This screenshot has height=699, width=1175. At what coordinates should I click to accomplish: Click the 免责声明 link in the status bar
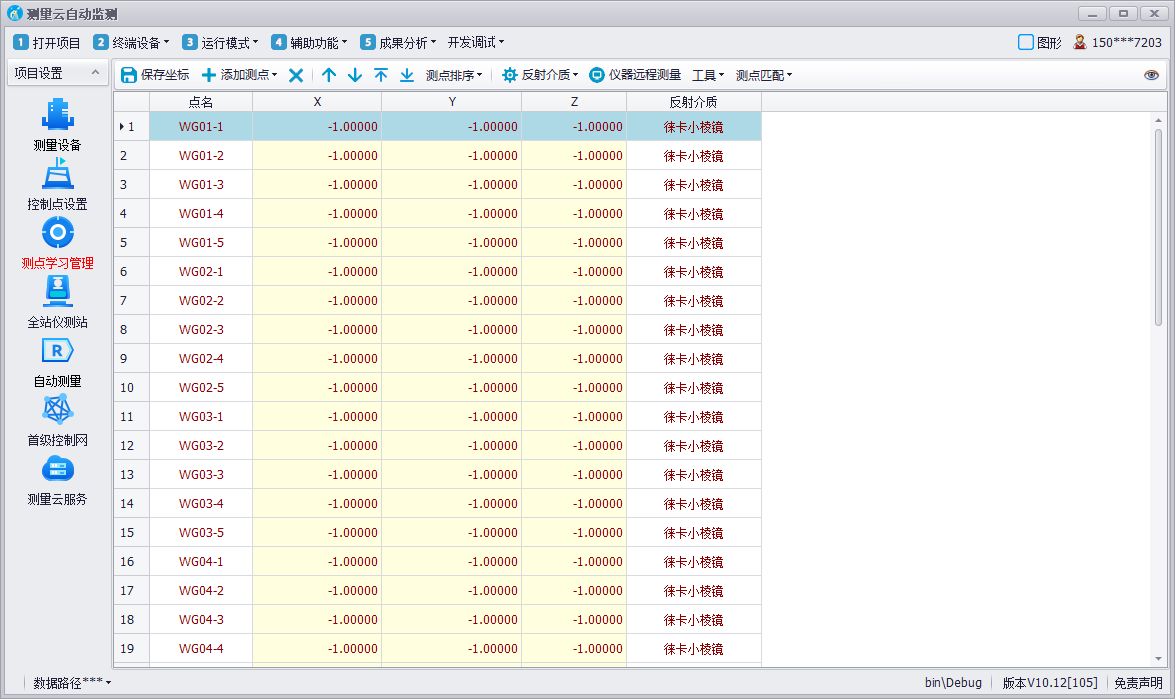[1138, 683]
